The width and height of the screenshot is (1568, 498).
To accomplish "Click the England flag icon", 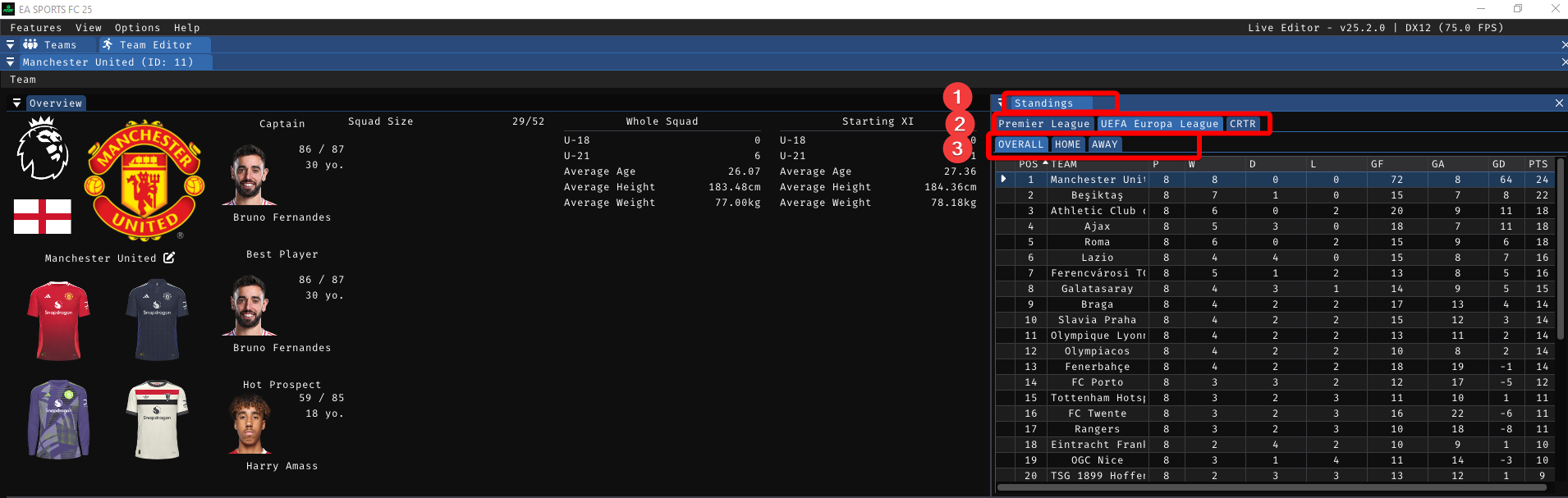I will (43, 217).
